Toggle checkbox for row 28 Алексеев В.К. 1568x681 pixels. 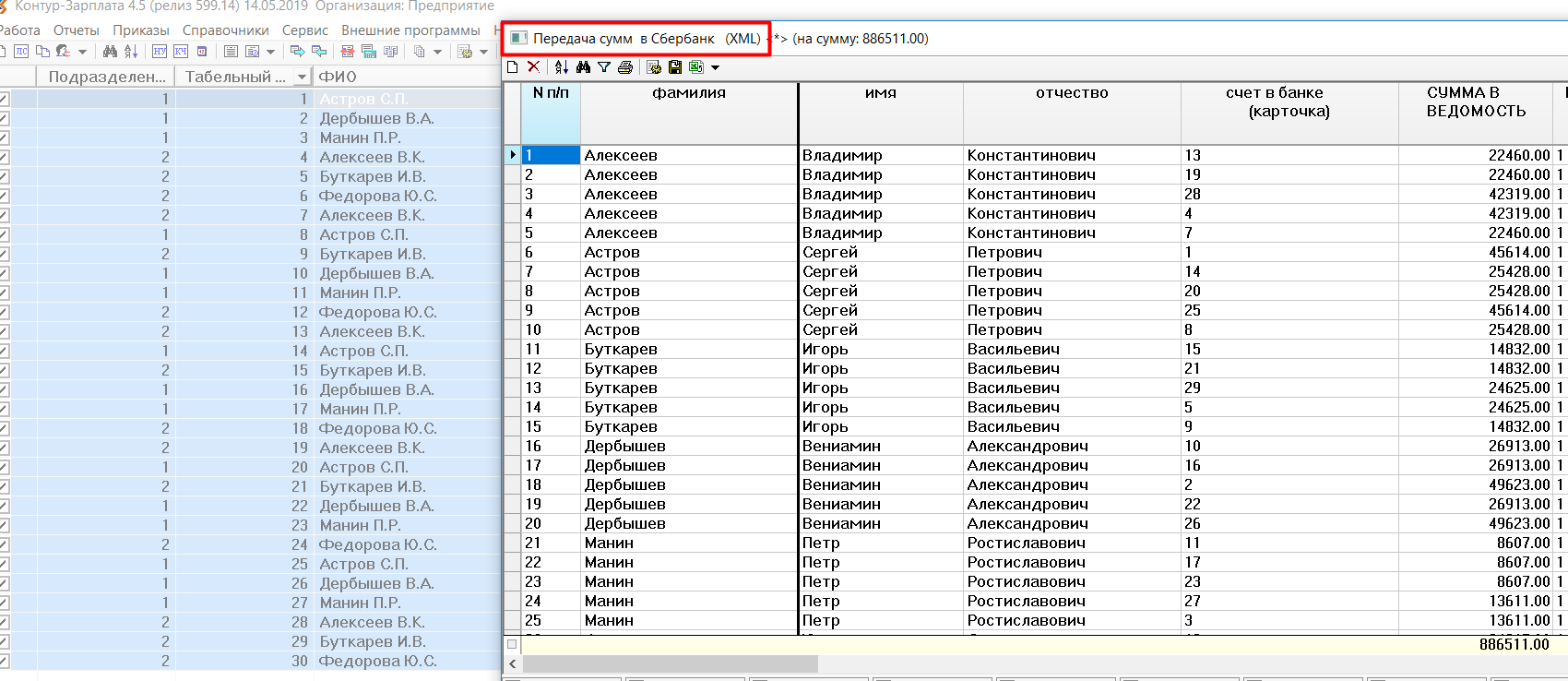tap(4, 622)
